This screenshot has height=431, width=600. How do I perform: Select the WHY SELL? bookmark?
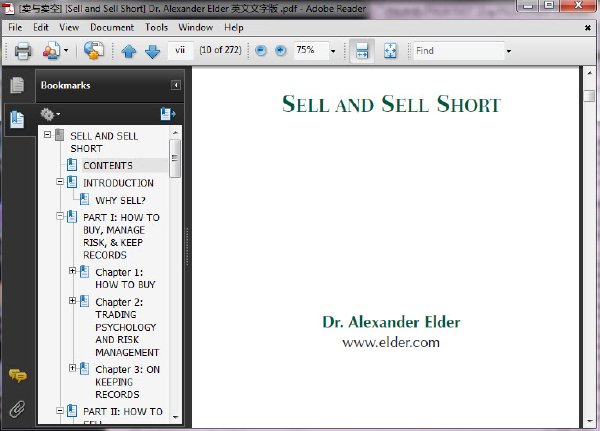pyautogui.click(x=120, y=200)
